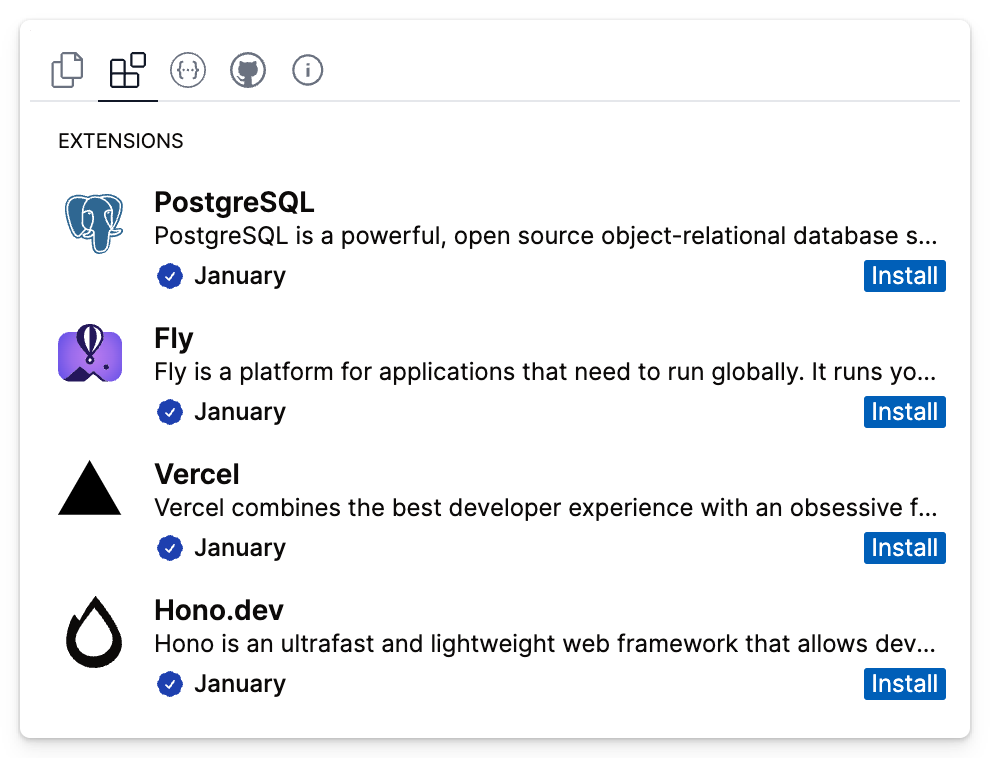Click the verified badge under Hono.dev
This screenshot has height=758, width=990.
tap(170, 684)
